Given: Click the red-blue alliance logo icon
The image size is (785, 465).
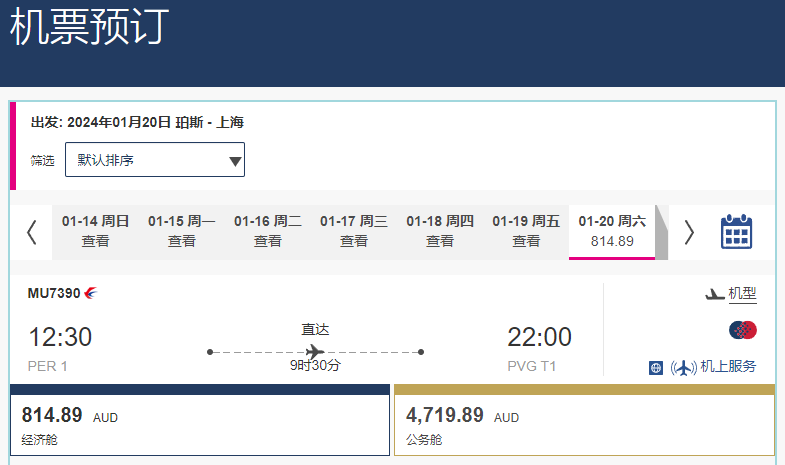Looking at the screenshot, I should (x=743, y=330).
